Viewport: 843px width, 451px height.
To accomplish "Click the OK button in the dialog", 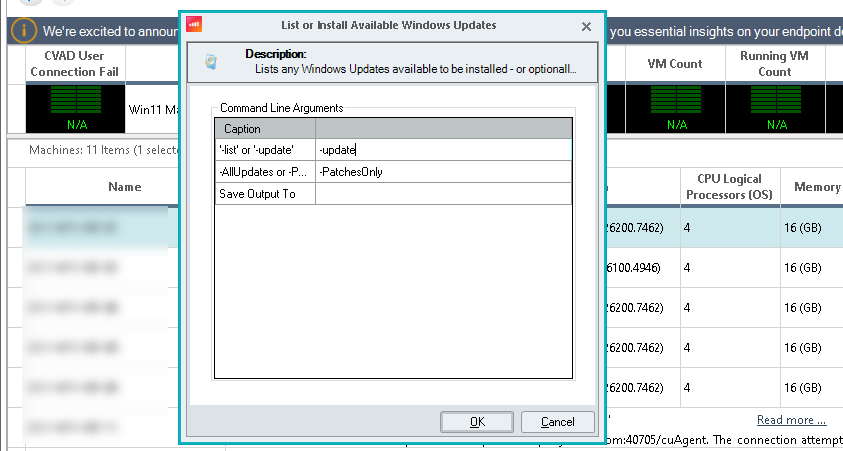I will [x=477, y=421].
